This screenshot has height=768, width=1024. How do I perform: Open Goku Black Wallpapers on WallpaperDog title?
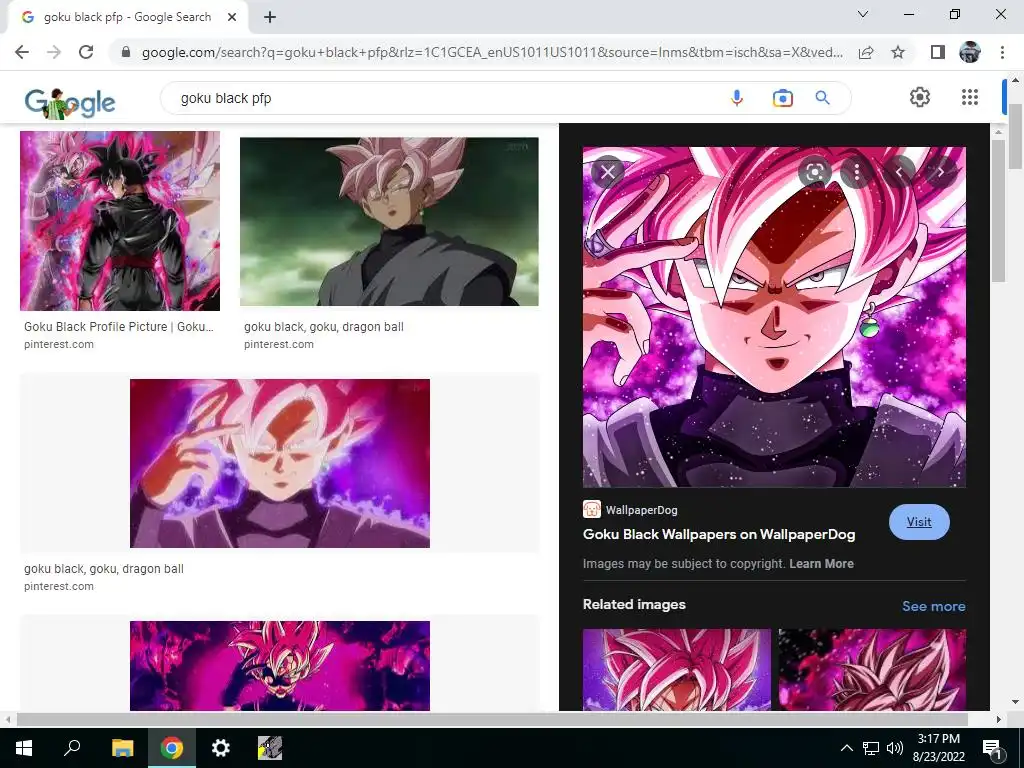click(x=719, y=534)
